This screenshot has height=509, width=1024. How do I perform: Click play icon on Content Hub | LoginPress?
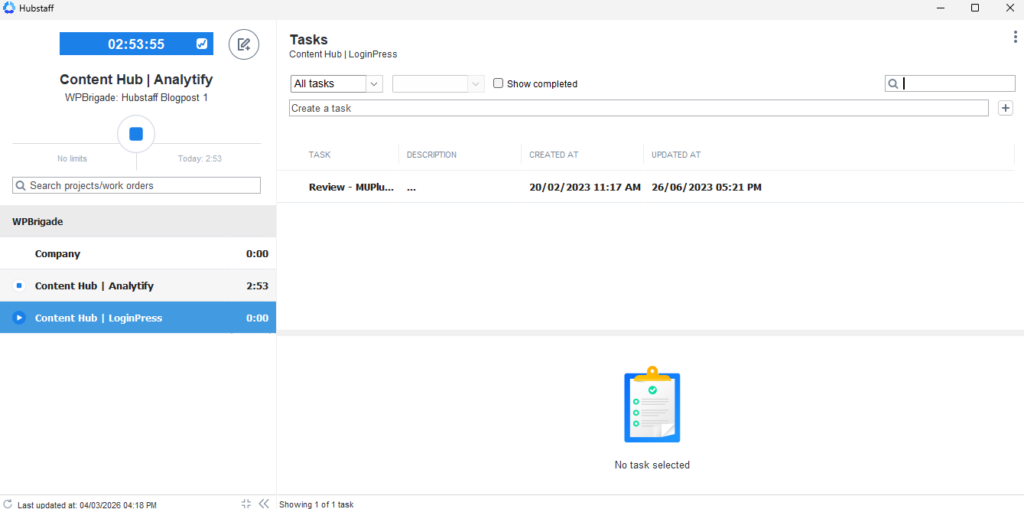[x=19, y=318]
